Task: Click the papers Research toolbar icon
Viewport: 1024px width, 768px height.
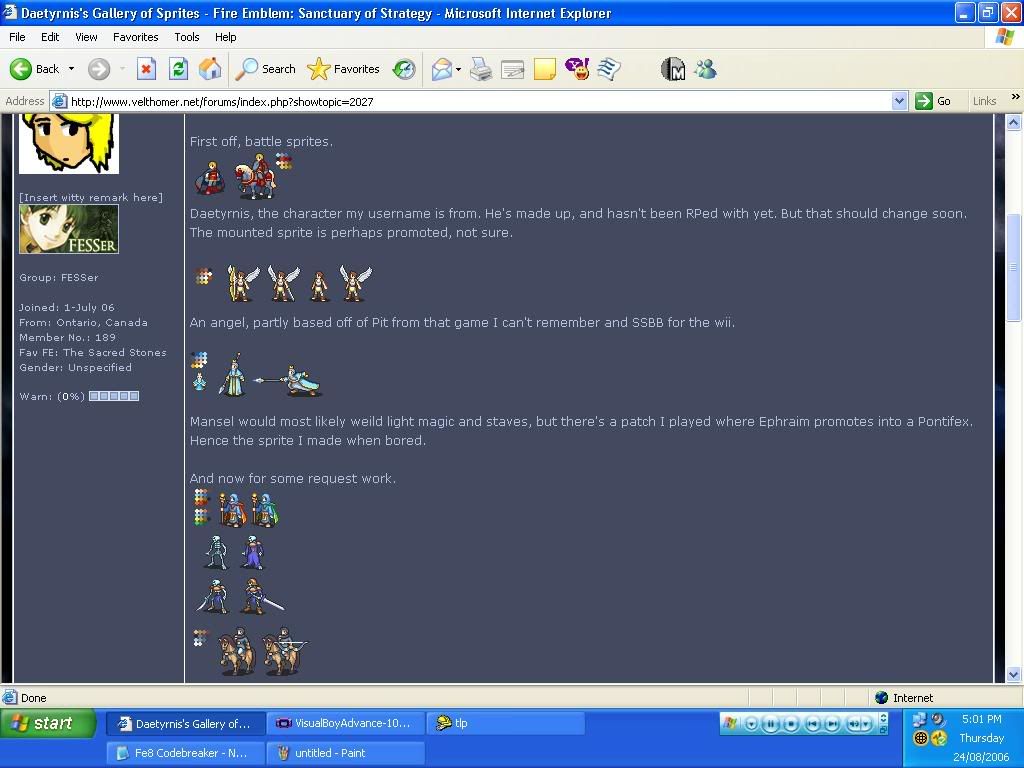Action: pos(609,69)
